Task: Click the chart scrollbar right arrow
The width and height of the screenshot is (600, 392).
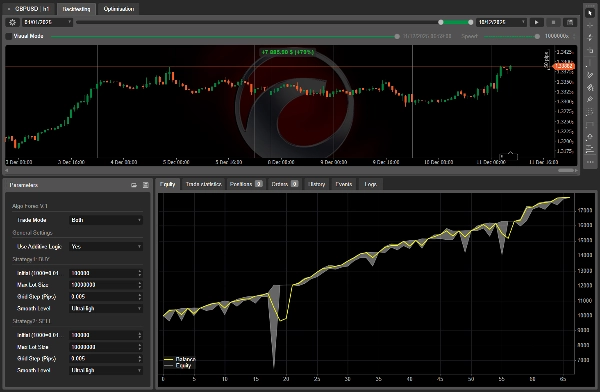Action: [577, 170]
